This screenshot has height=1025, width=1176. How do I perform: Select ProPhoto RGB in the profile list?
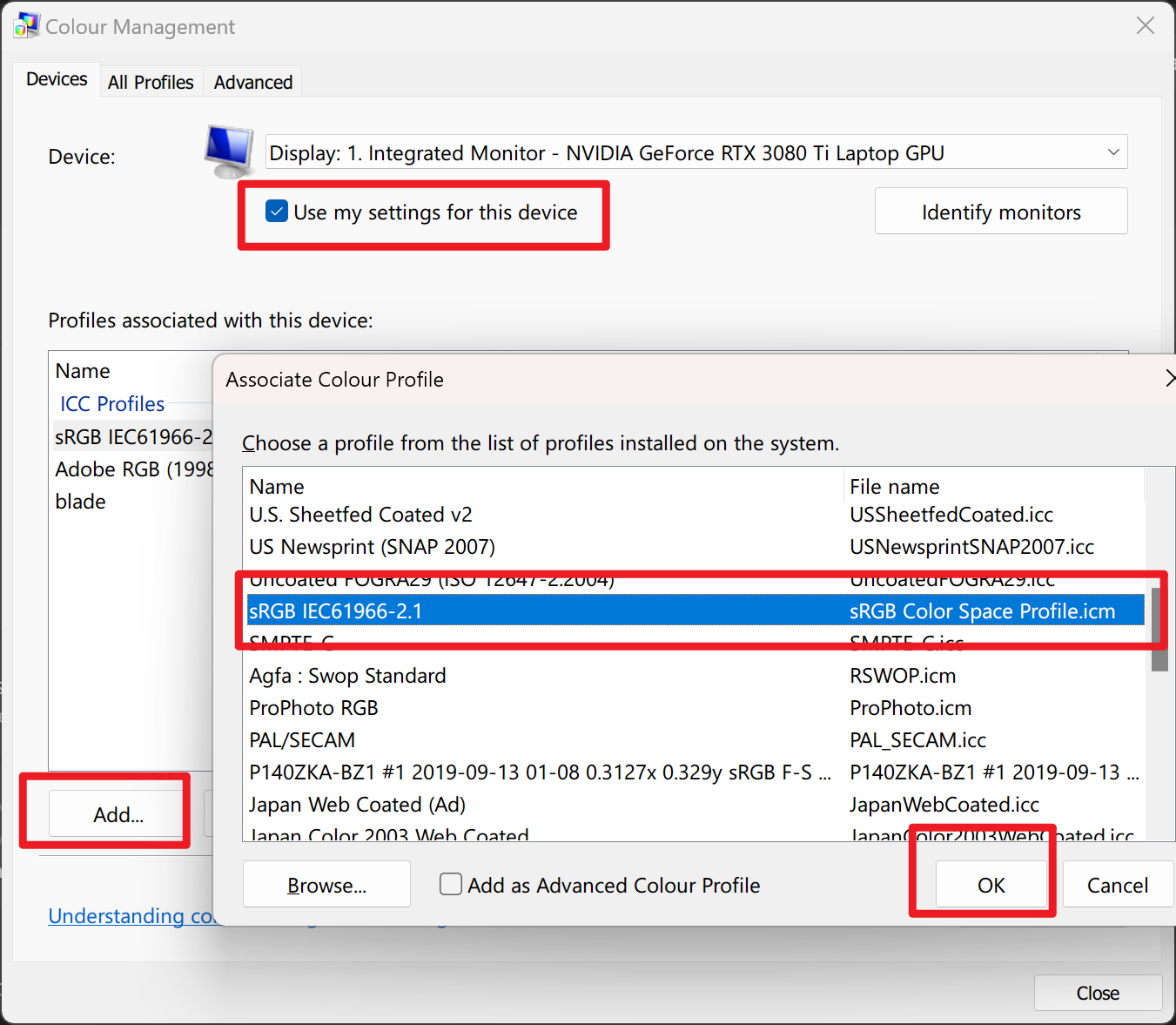313,708
